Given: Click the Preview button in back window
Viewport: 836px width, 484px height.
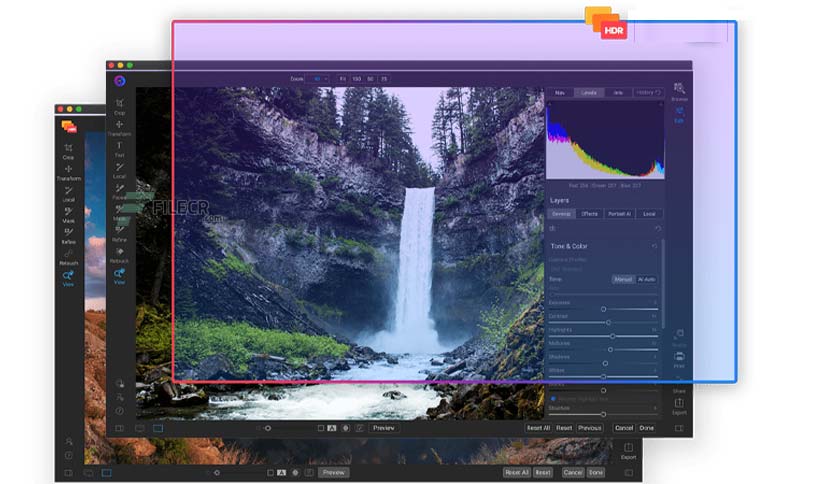Looking at the screenshot, I should [333, 472].
